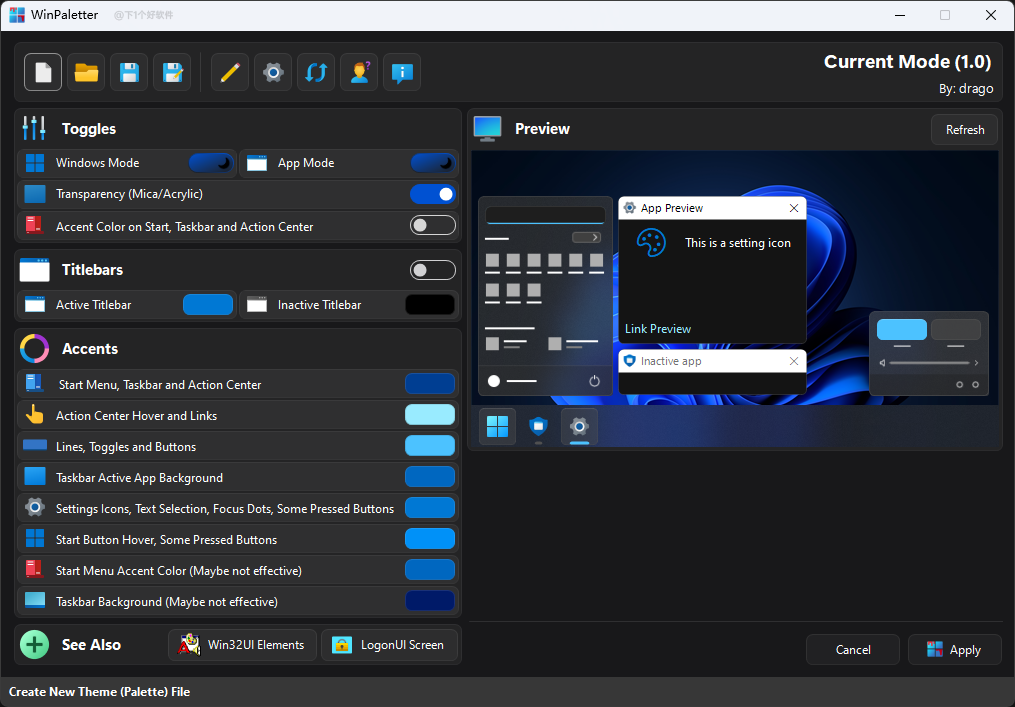The height and width of the screenshot is (707, 1015).
Task: Click the yellow pencil edit icon
Action: click(x=230, y=72)
